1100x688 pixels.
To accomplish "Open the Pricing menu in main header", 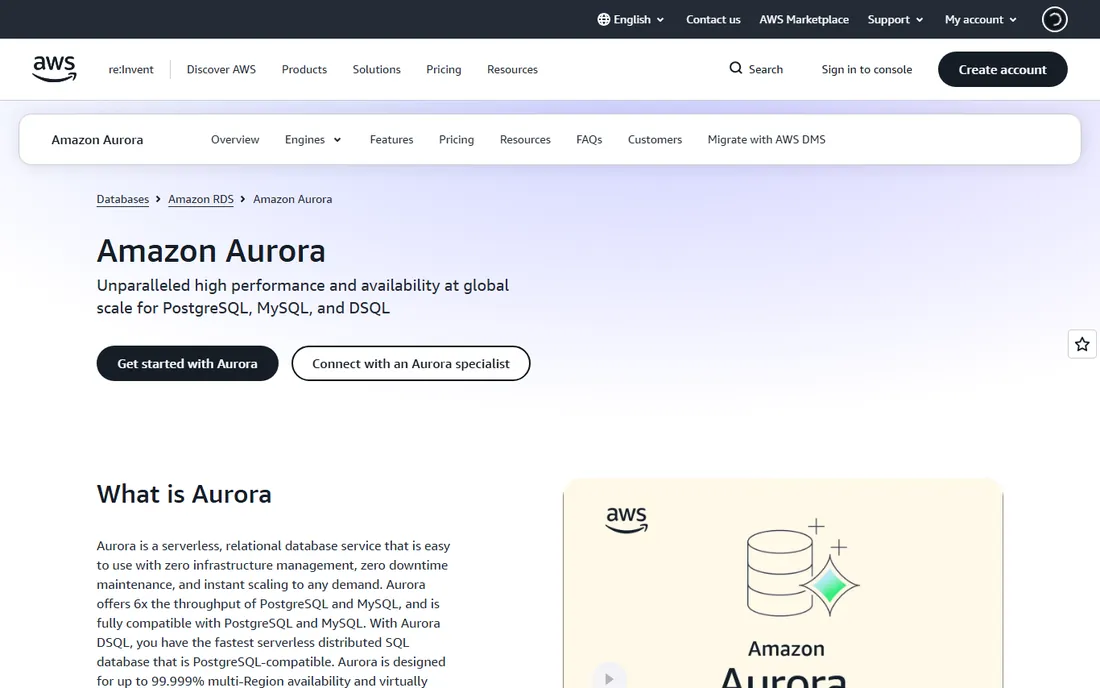I will (443, 69).
